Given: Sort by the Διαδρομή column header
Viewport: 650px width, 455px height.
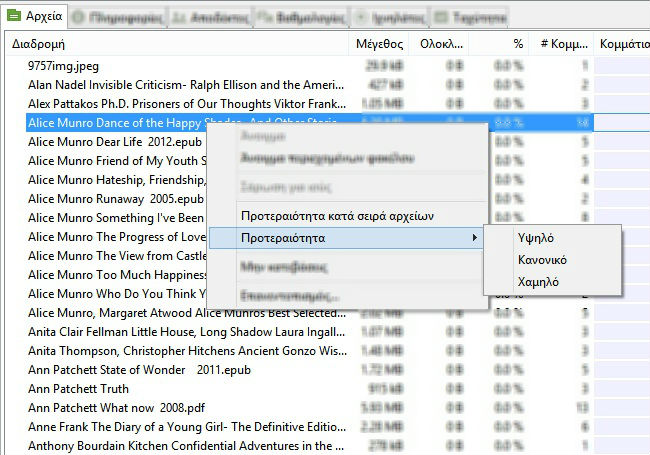Looking at the screenshot, I should click(x=177, y=44).
